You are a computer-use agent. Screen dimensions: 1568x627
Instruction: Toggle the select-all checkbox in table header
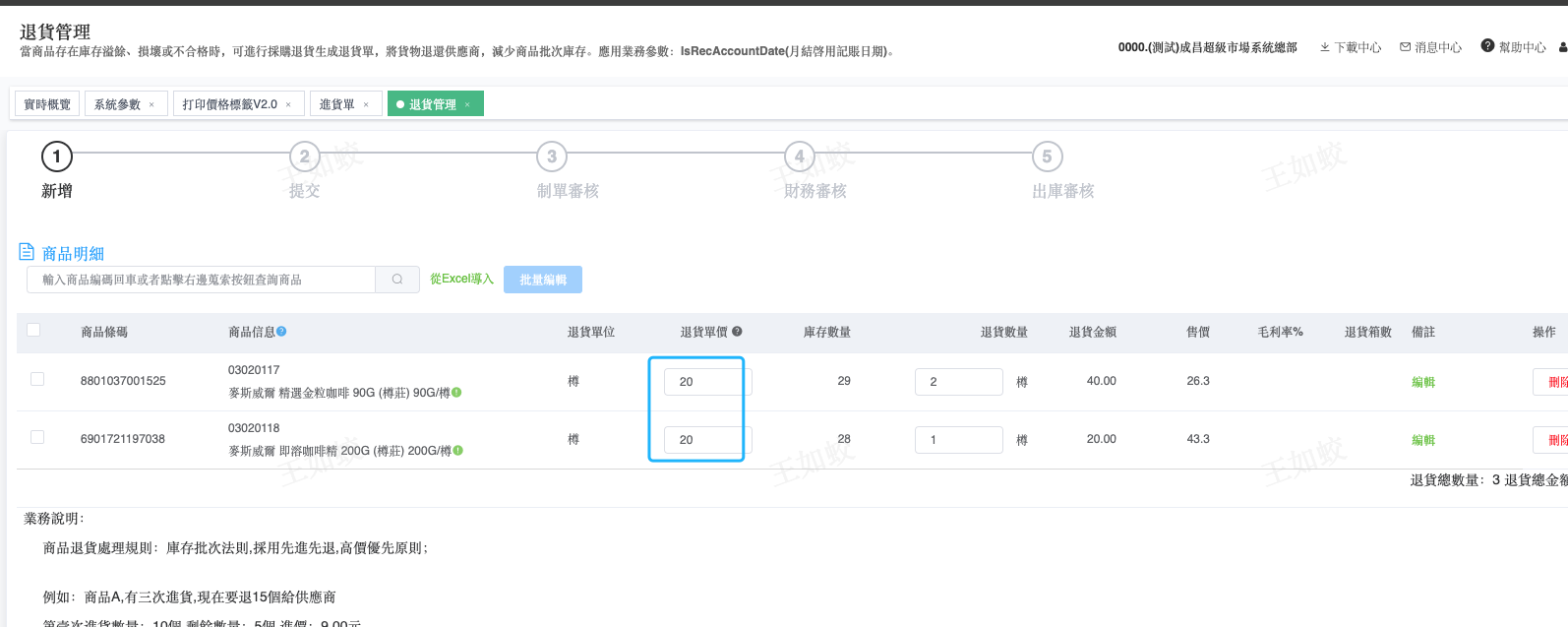[33, 331]
